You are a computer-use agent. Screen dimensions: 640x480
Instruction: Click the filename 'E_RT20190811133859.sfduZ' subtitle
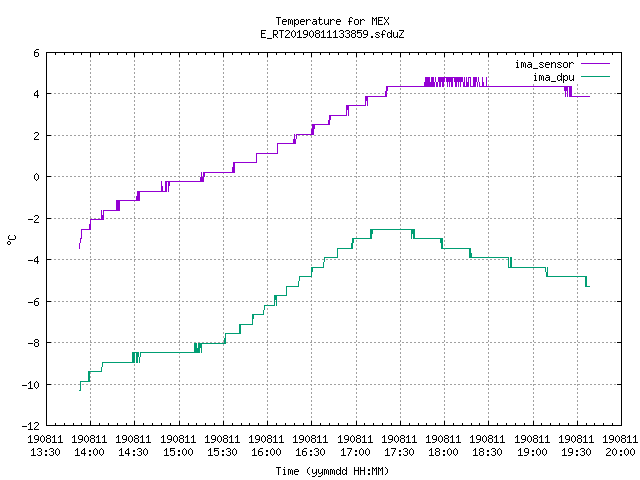tap(332, 34)
